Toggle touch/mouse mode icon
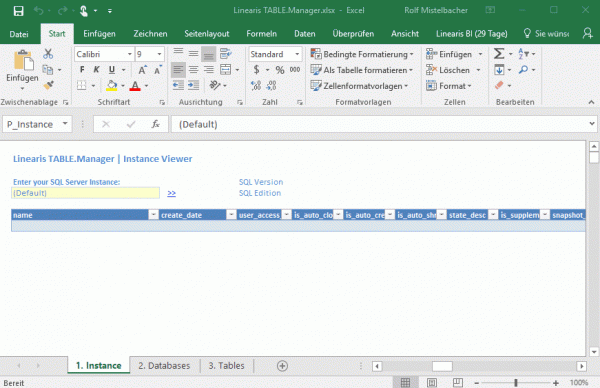This screenshot has width=600, height=388. coord(84,11)
